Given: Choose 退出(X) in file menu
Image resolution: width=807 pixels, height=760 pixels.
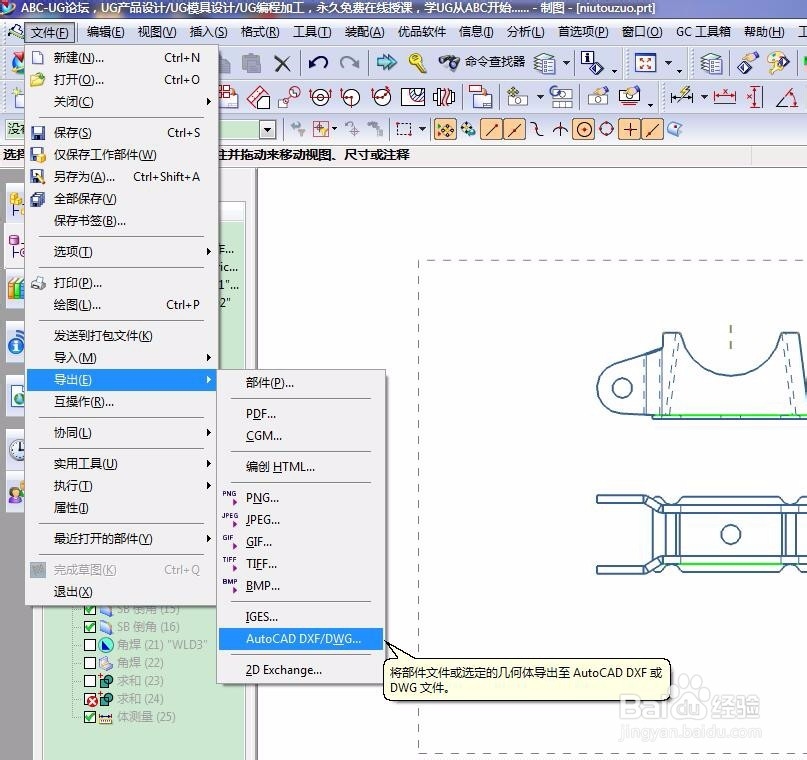Looking at the screenshot, I should (121, 592).
